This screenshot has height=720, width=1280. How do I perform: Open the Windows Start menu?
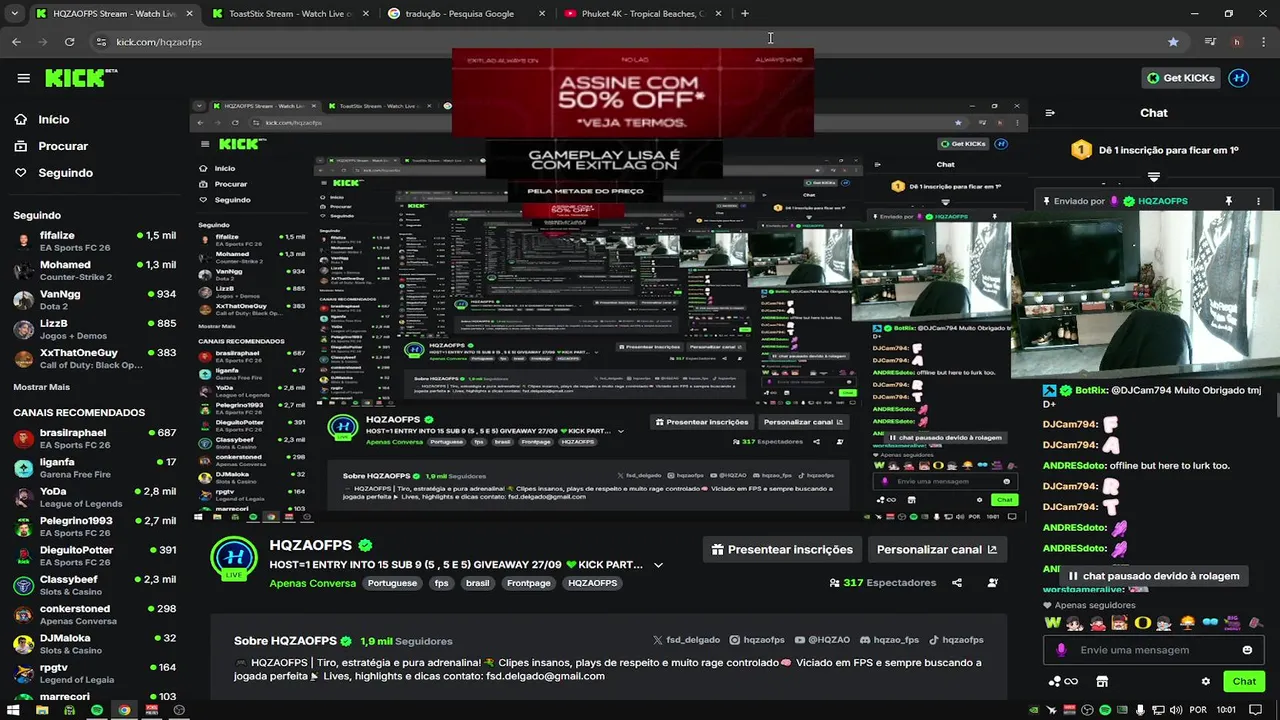tap(14, 710)
